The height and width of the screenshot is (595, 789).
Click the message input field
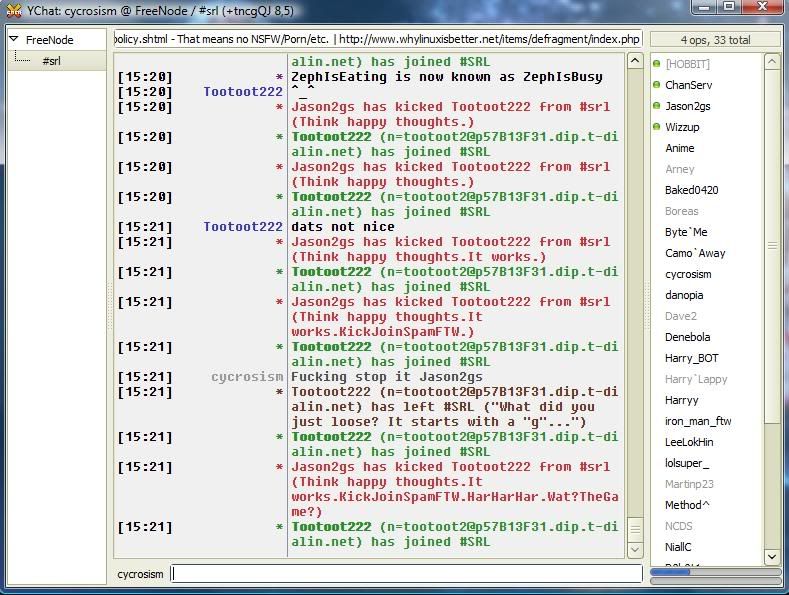(x=406, y=574)
